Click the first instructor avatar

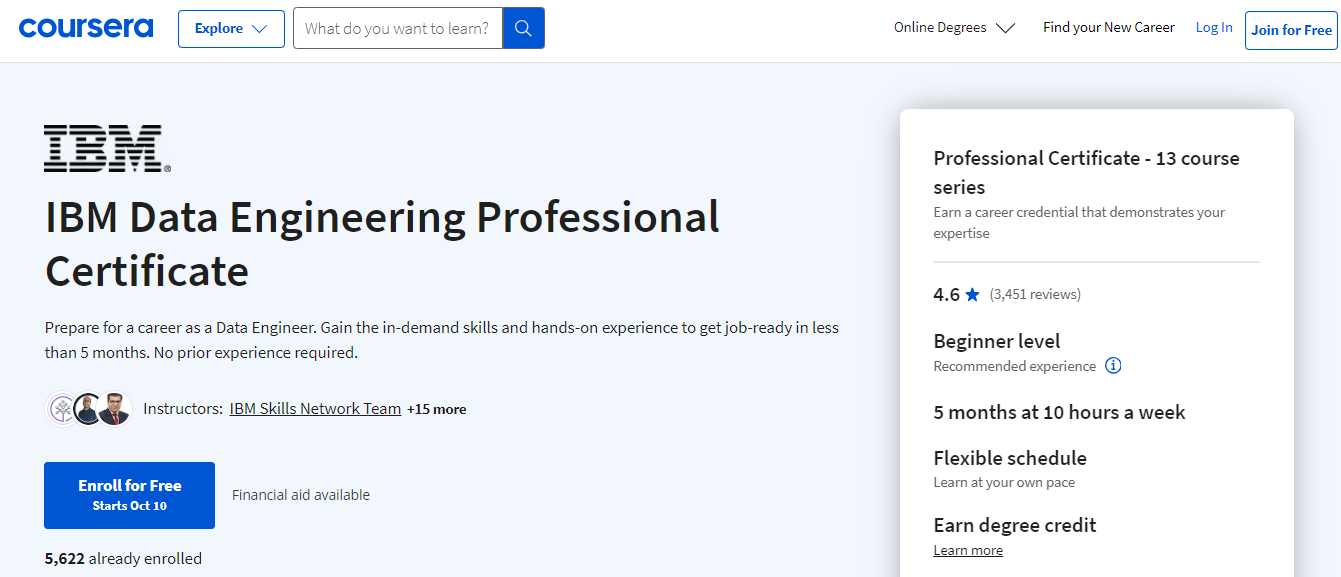[x=62, y=409]
